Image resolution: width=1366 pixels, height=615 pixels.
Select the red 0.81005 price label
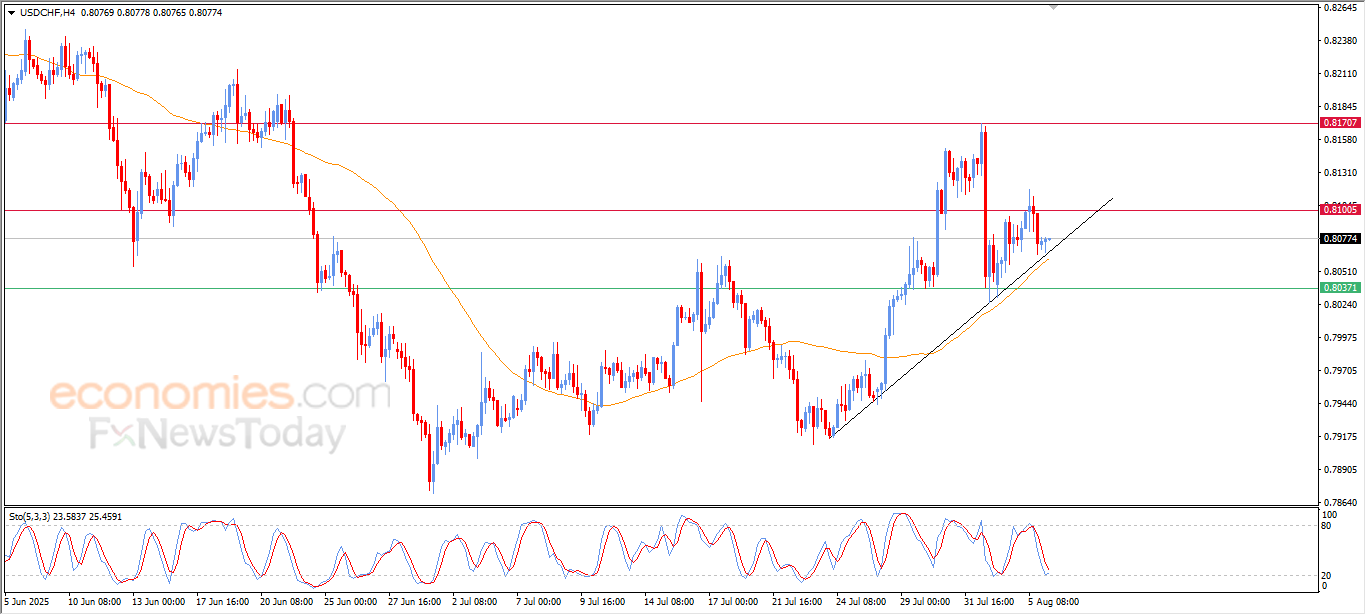pyautogui.click(x=1340, y=209)
